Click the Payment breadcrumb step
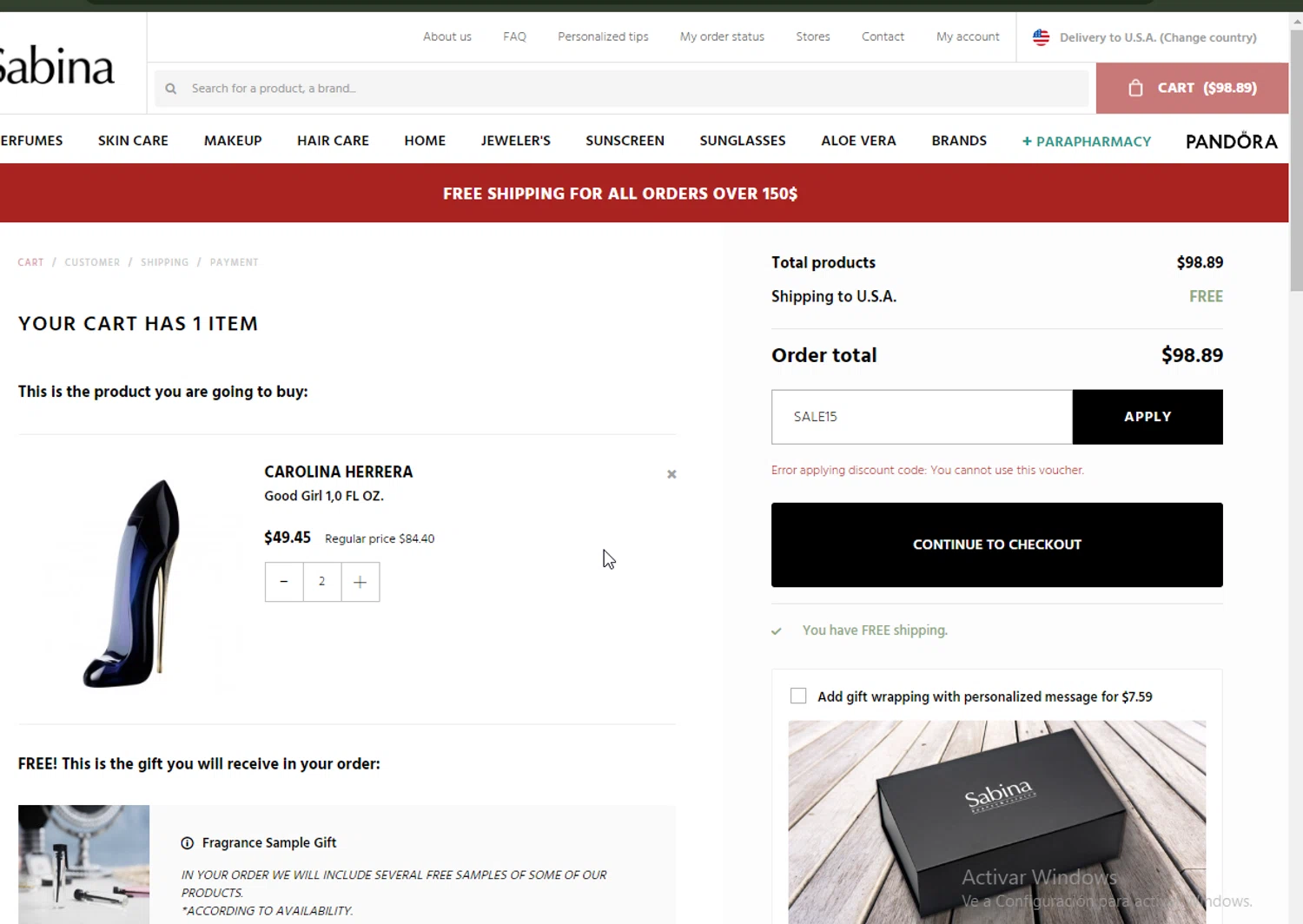The image size is (1303, 924). pyautogui.click(x=234, y=262)
